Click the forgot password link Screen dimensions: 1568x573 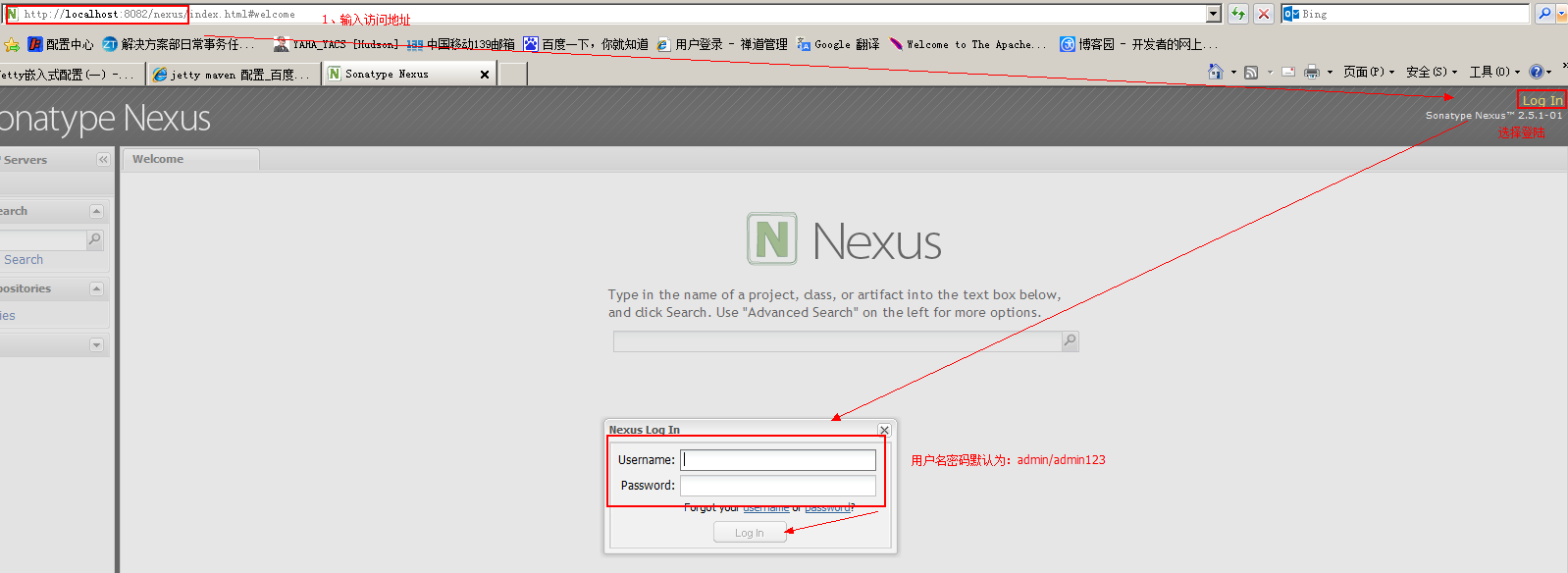coord(827,508)
